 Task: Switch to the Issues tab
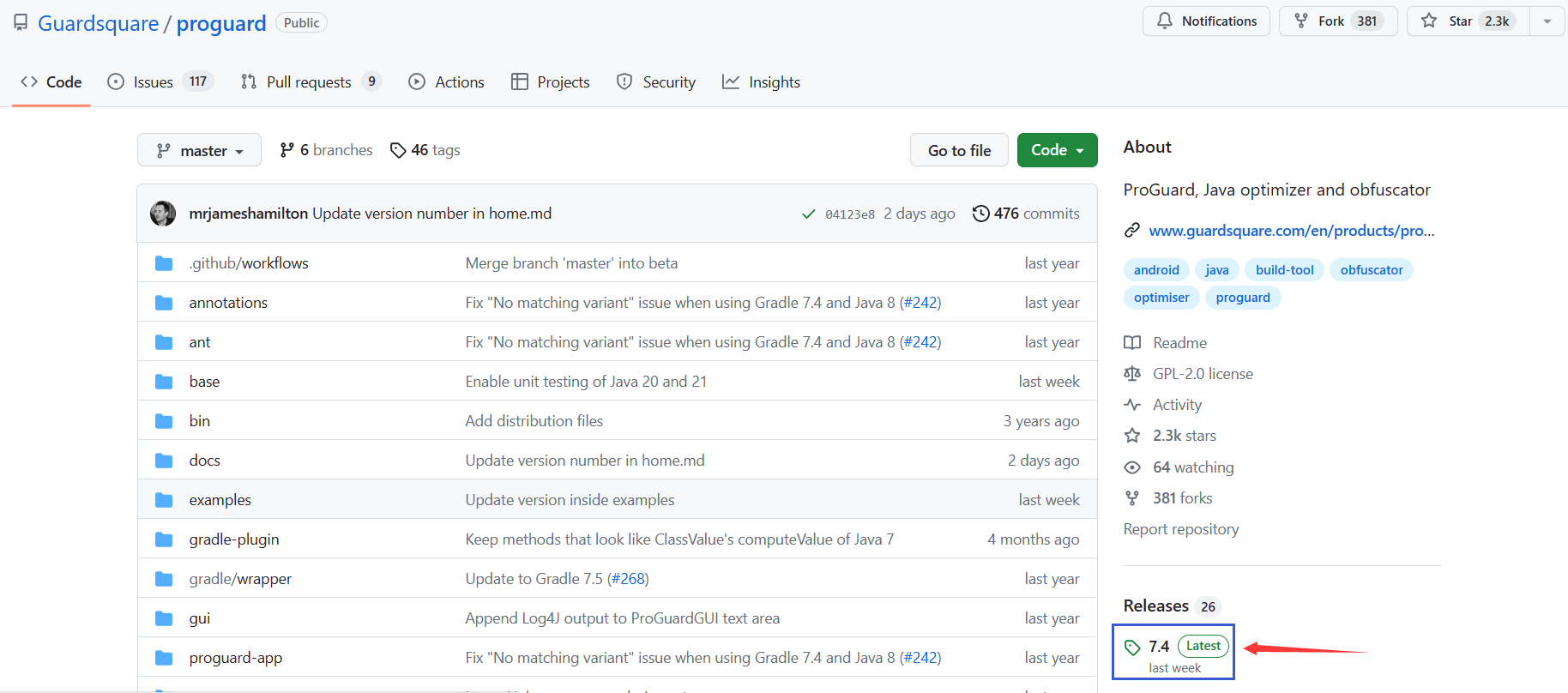pyautogui.click(x=160, y=82)
